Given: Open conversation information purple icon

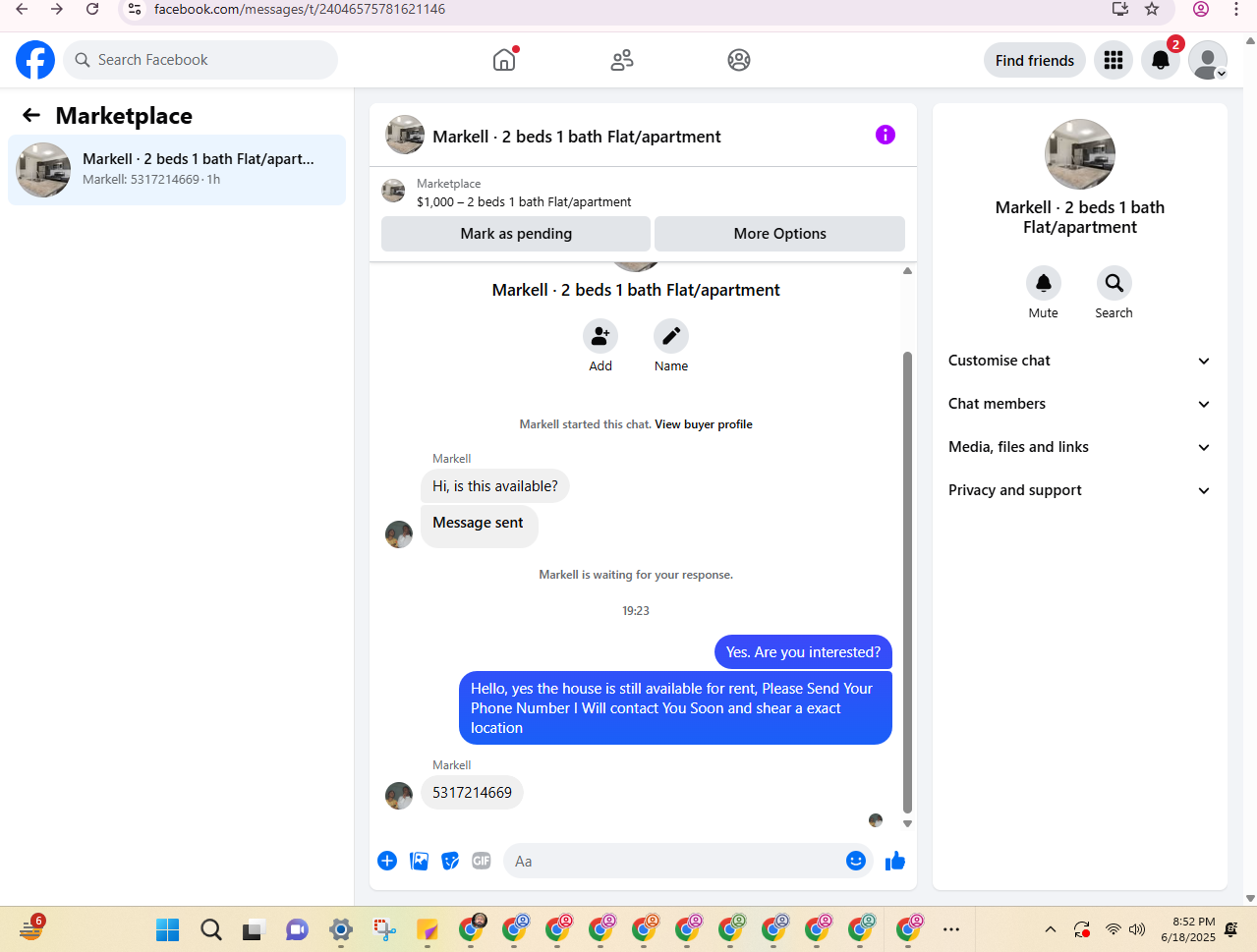Looking at the screenshot, I should pos(886,135).
